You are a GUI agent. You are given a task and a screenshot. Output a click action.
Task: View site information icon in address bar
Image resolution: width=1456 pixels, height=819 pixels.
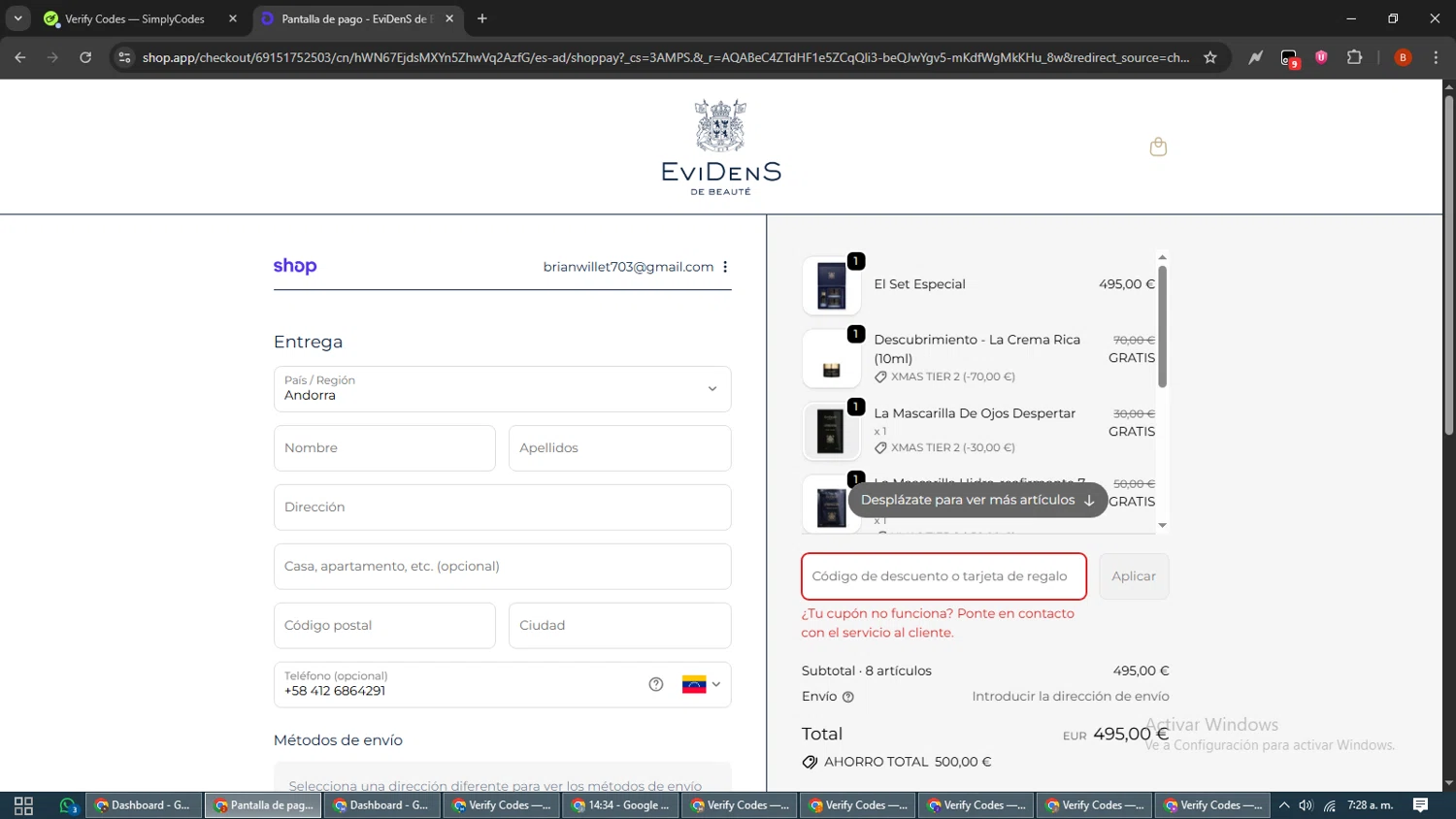124,57
